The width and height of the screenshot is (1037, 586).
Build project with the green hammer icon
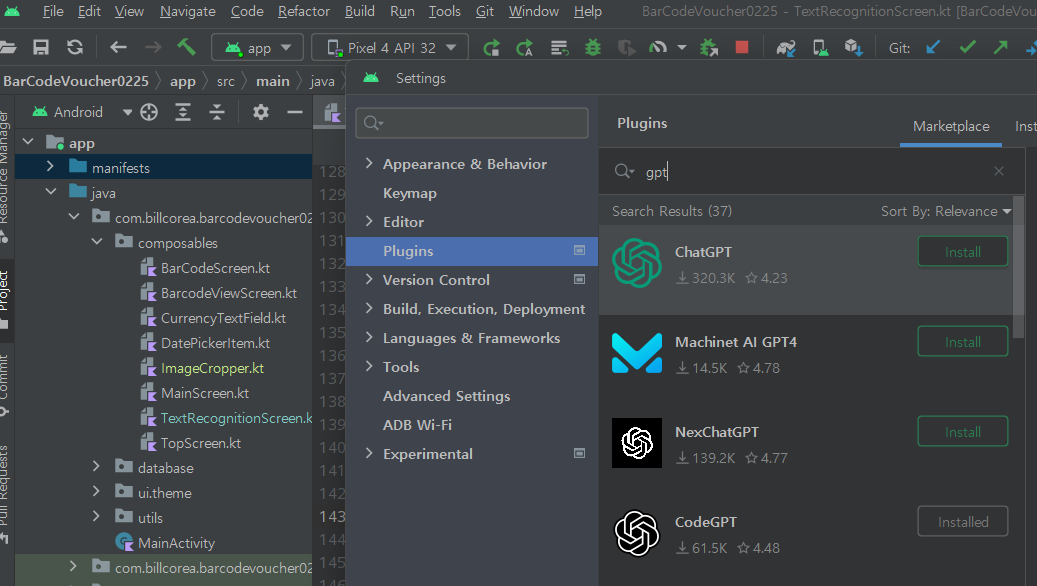click(x=187, y=47)
